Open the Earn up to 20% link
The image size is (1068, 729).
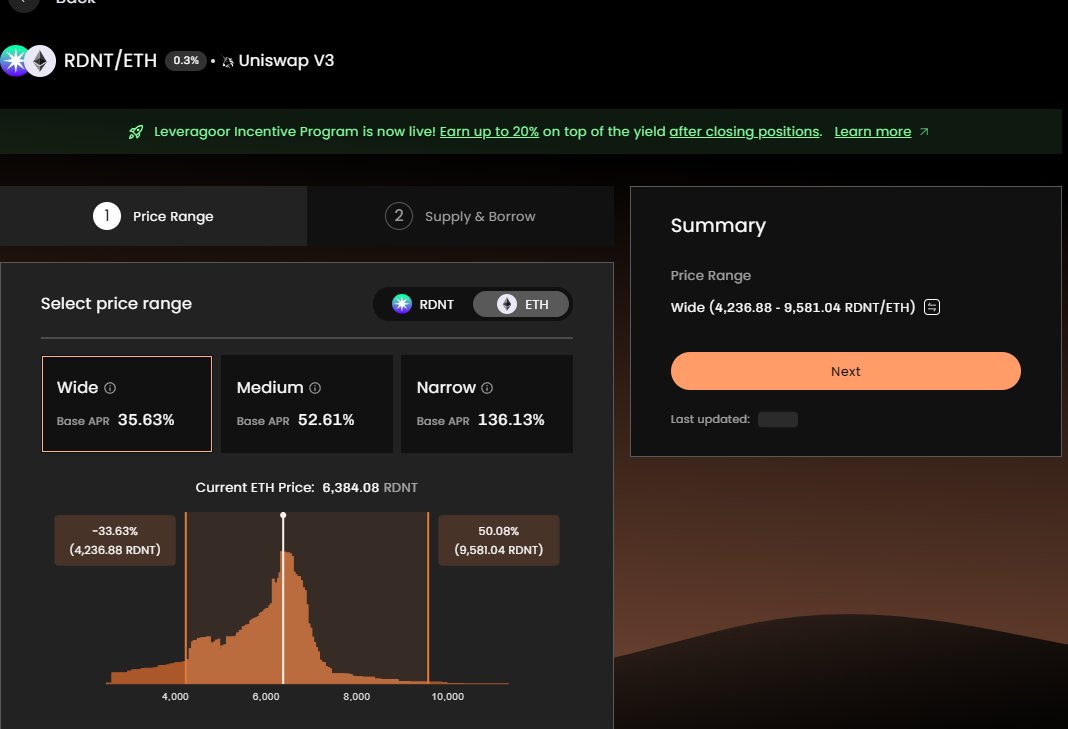(489, 131)
